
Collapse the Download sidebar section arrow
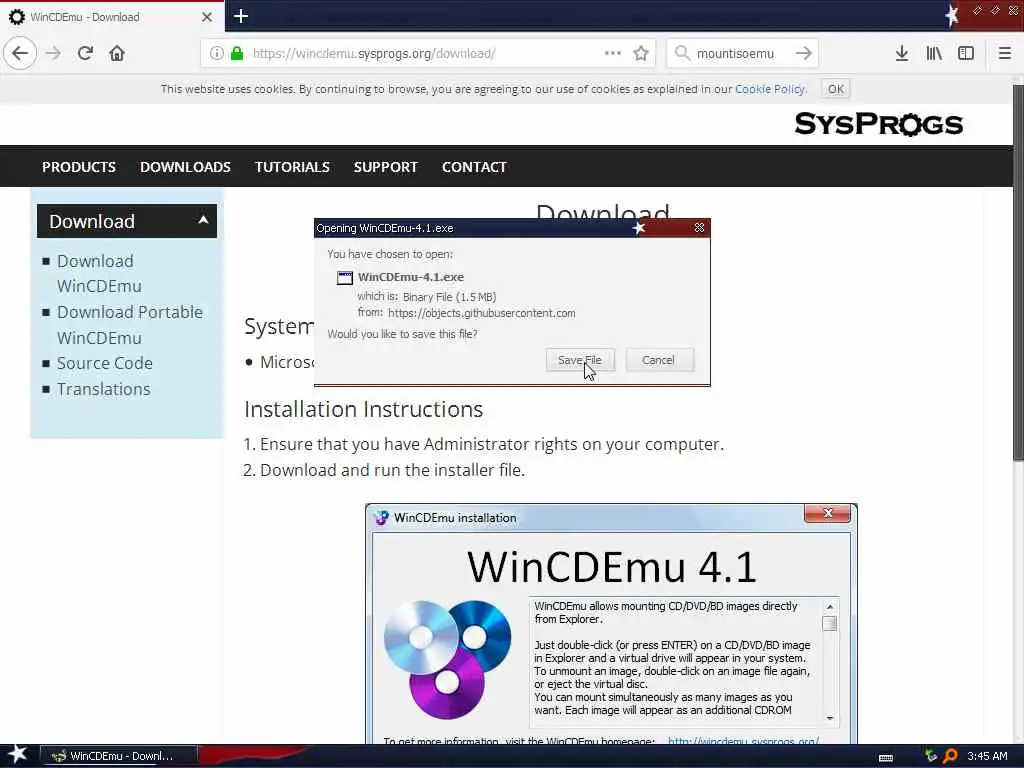[203, 220]
